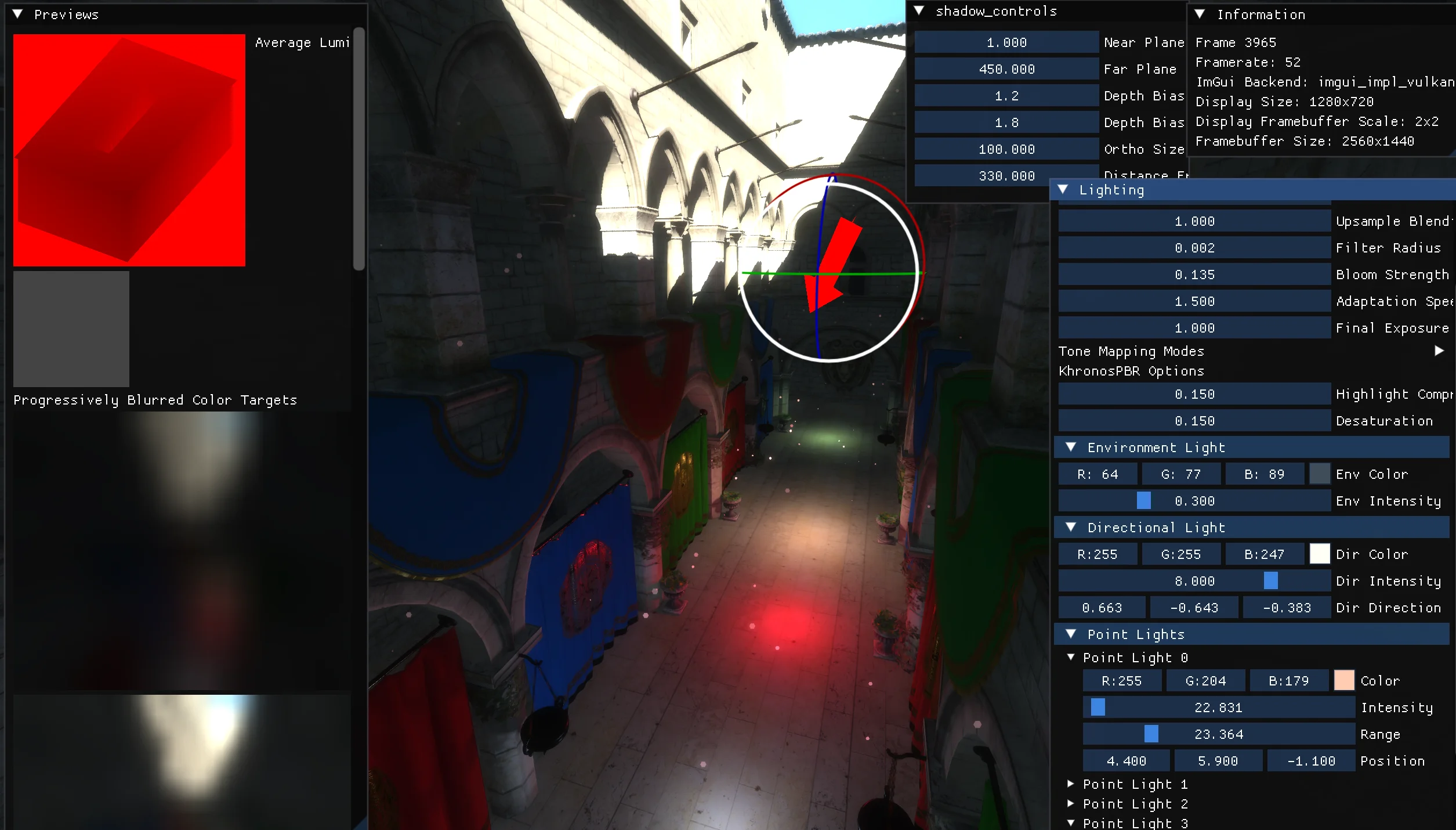Expand the Point Light 1 tree node
Screen dimensions: 1456x830
pos(1071,784)
